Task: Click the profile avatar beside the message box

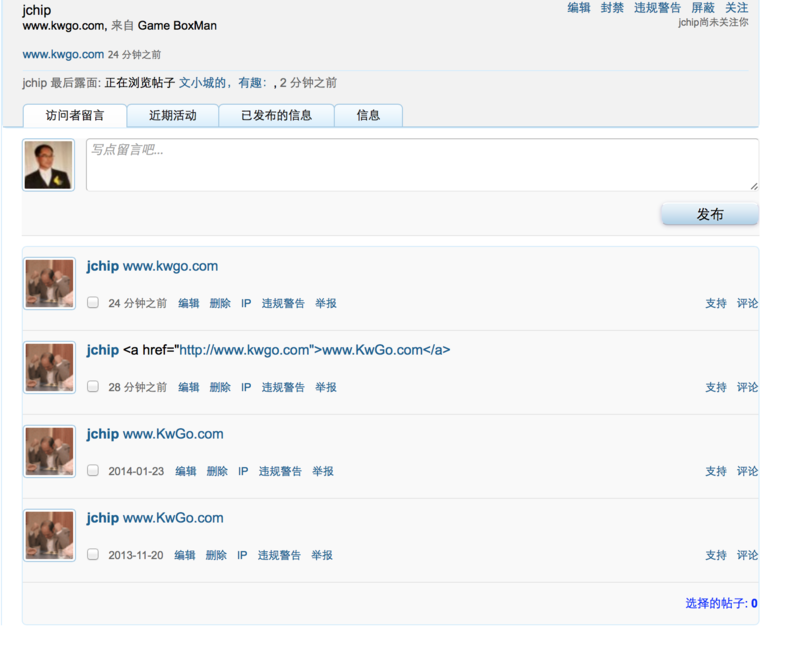Action: (x=48, y=165)
